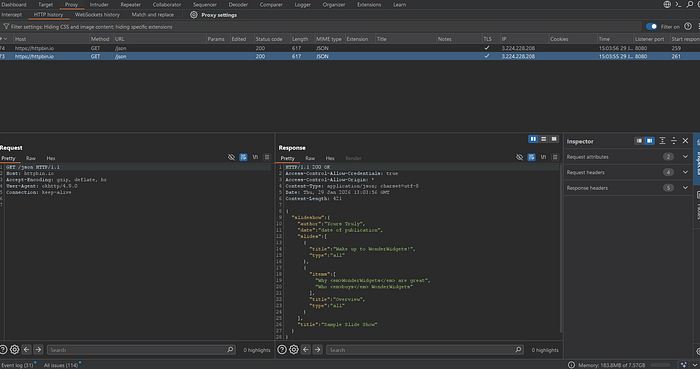Select history row with time 15:03:55
This screenshot has height=369, width=700.
(x=350, y=56)
